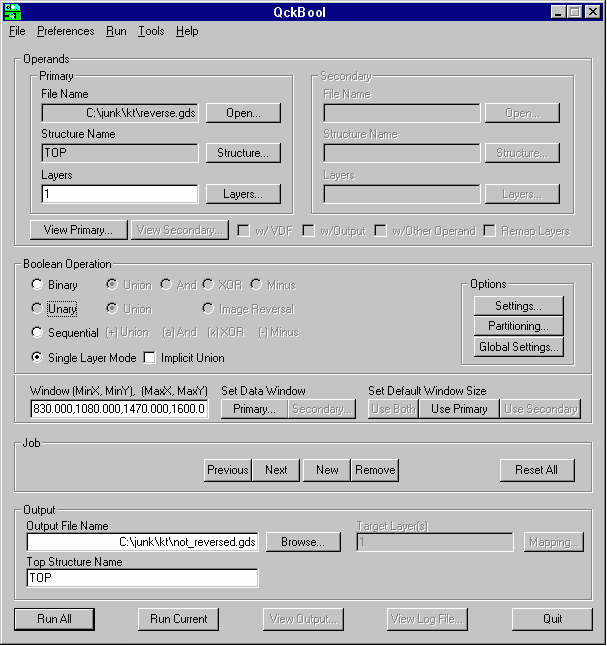Open the Preferences menu
The image size is (607, 646).
click(65, 31)
